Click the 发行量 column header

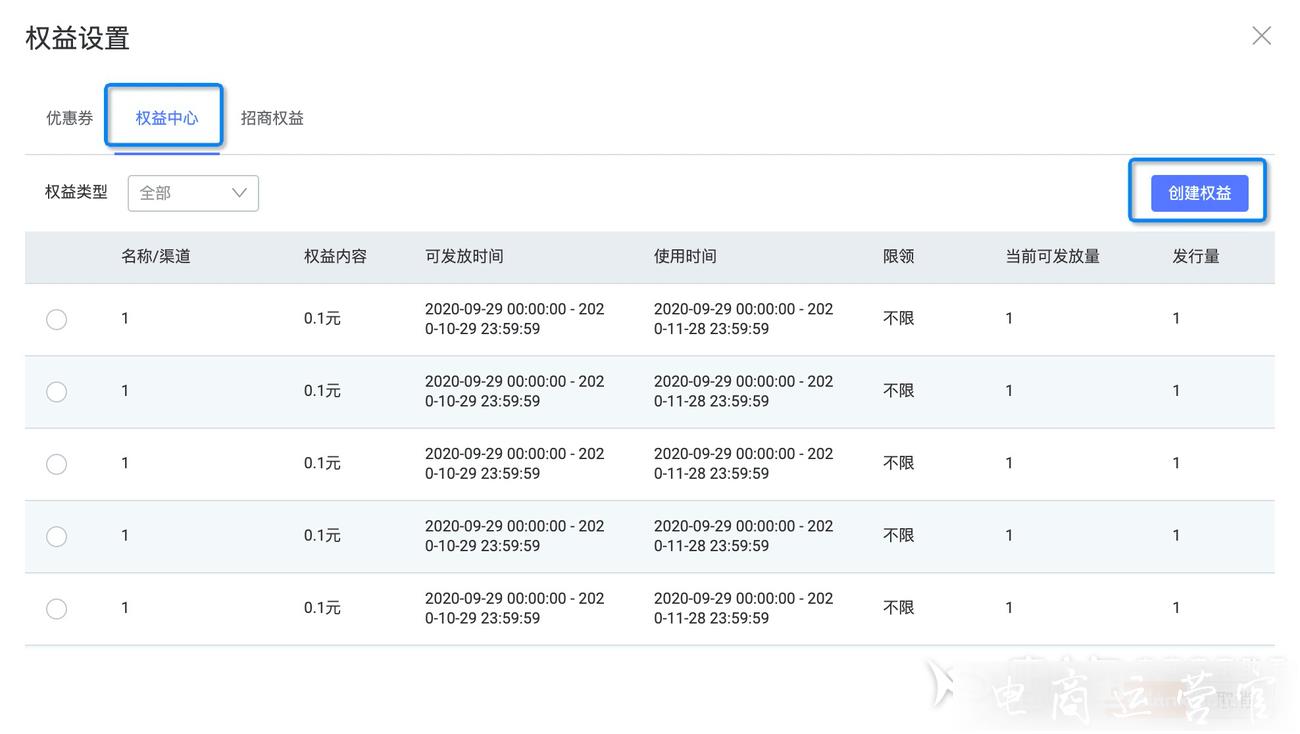[x=1196, y=257]
